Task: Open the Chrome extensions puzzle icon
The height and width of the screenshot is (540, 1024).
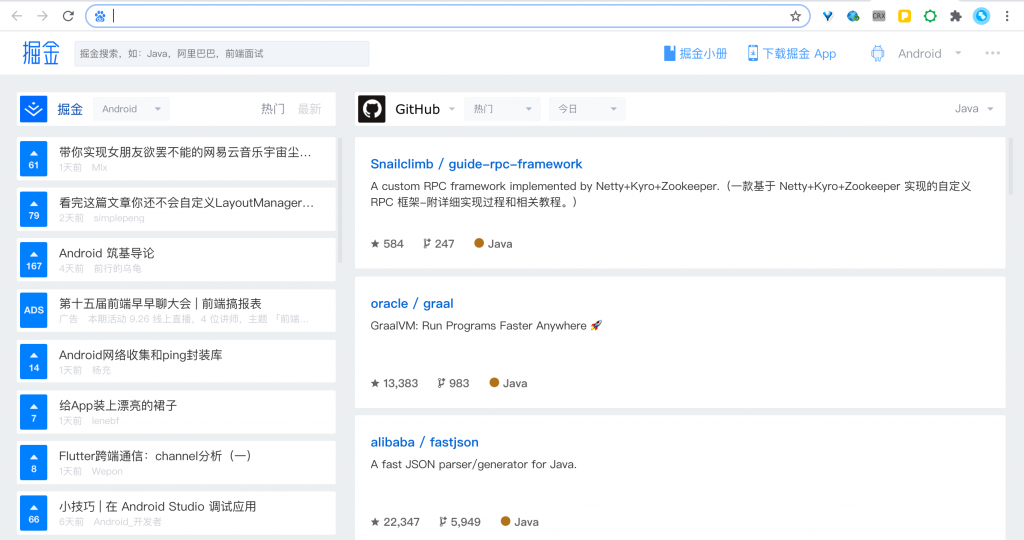Action: point(955,16)
